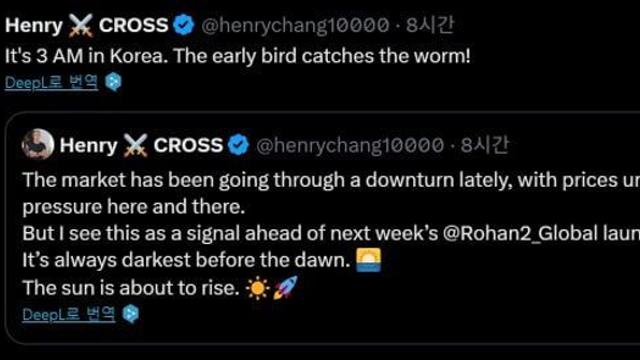Click the DeepL icon inside the quoted tweet
The image size is (640, 360).
pyautogui.click(x=131, y=314)
